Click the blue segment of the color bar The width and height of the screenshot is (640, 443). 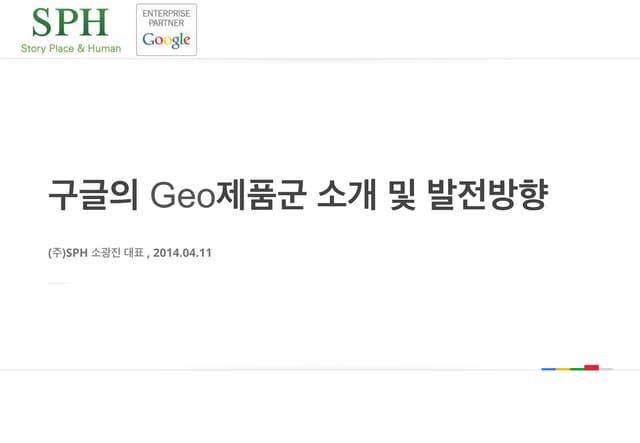point(548,369)
